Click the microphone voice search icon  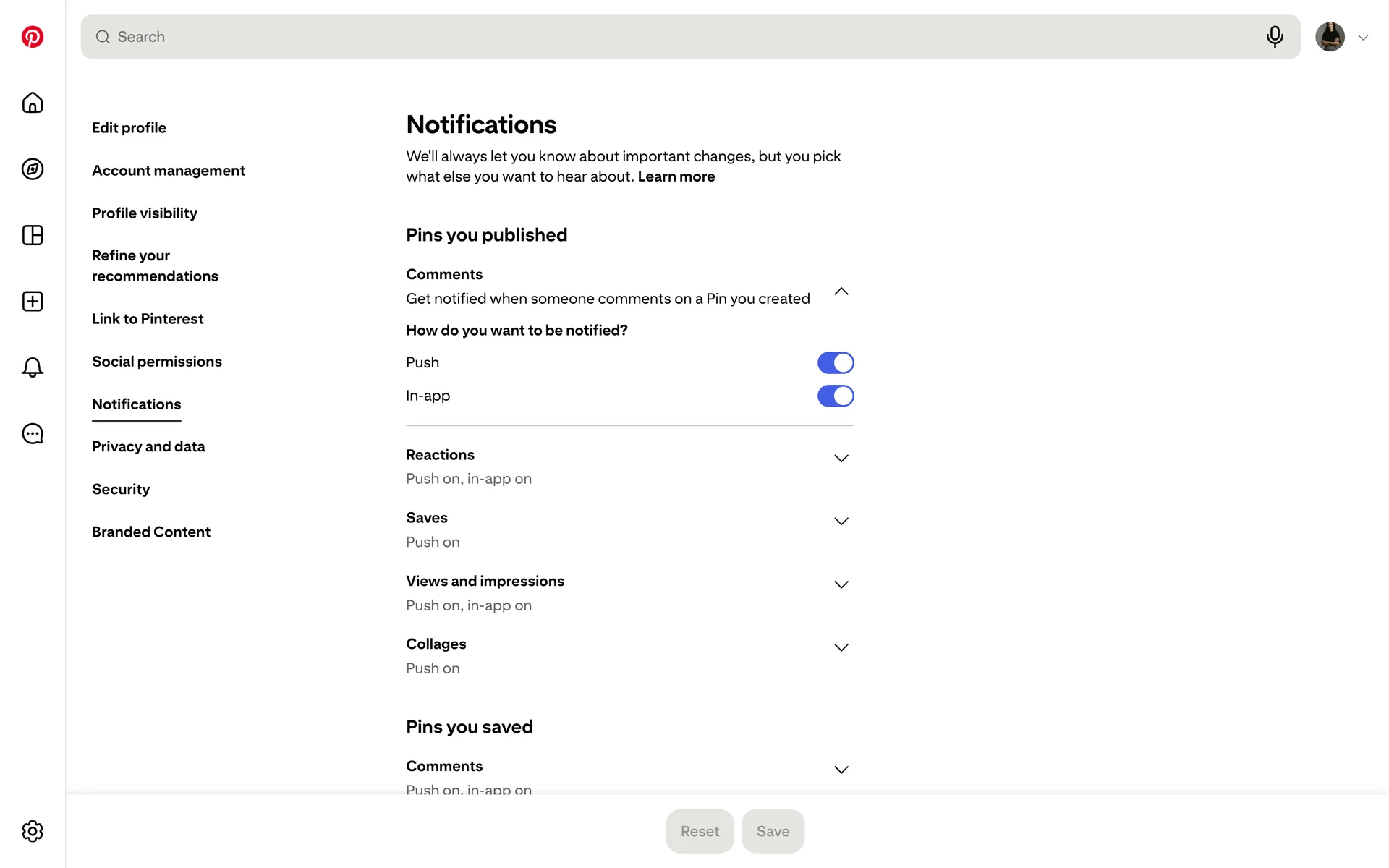[1275, 37]
